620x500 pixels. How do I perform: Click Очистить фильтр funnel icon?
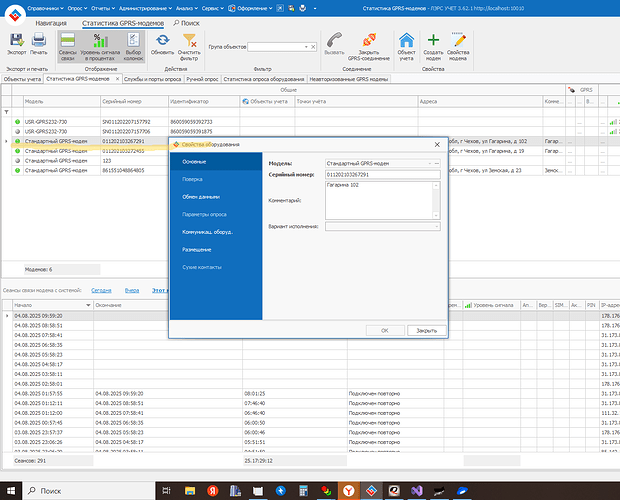[189, 40]
